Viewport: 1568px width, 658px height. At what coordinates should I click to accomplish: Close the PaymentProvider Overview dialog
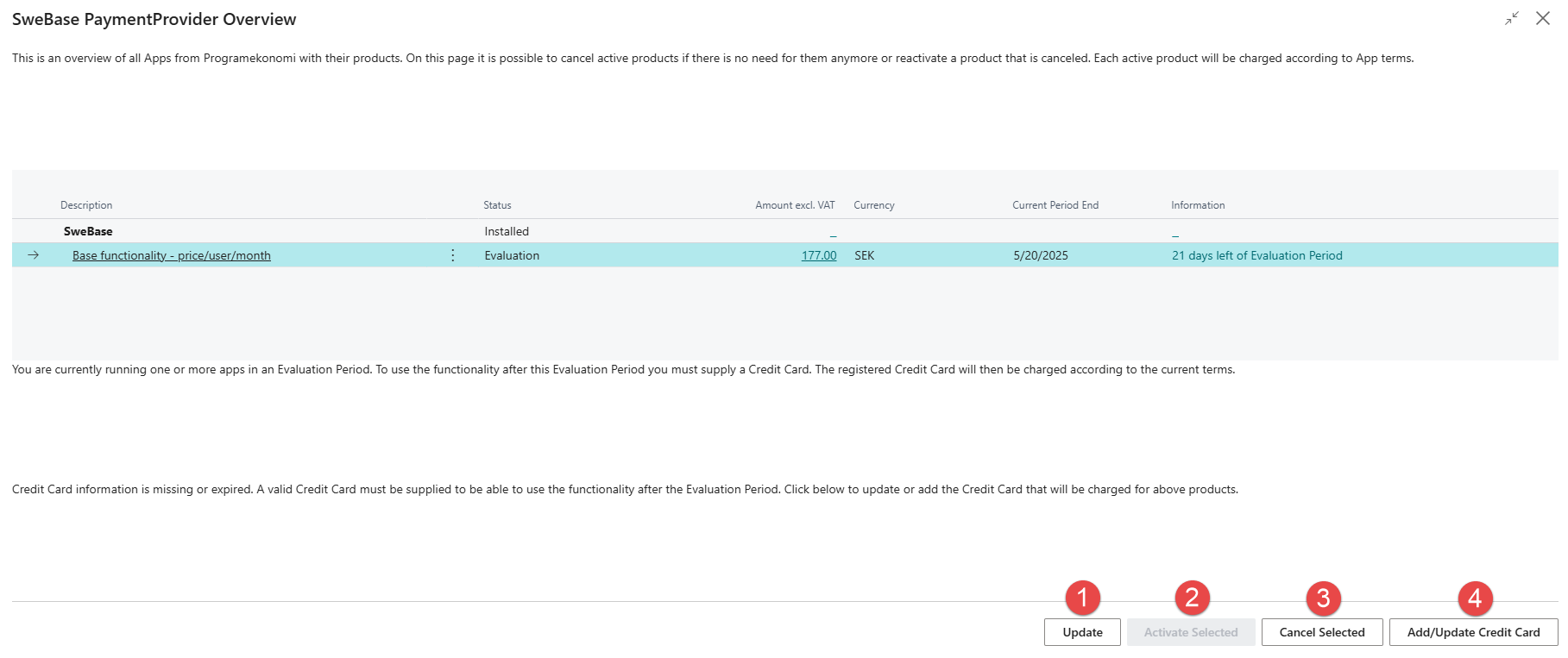coord(1543,18)
